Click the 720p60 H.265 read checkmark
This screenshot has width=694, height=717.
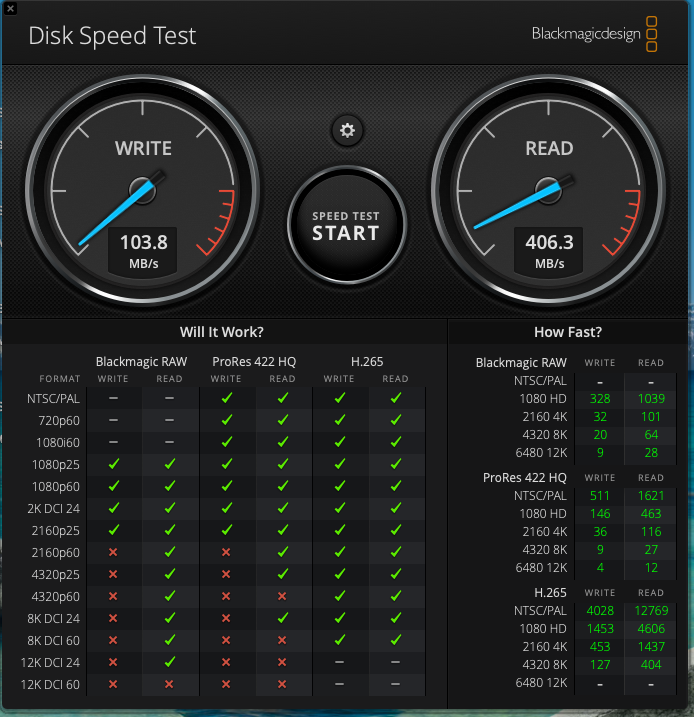(x=396, y=420)
